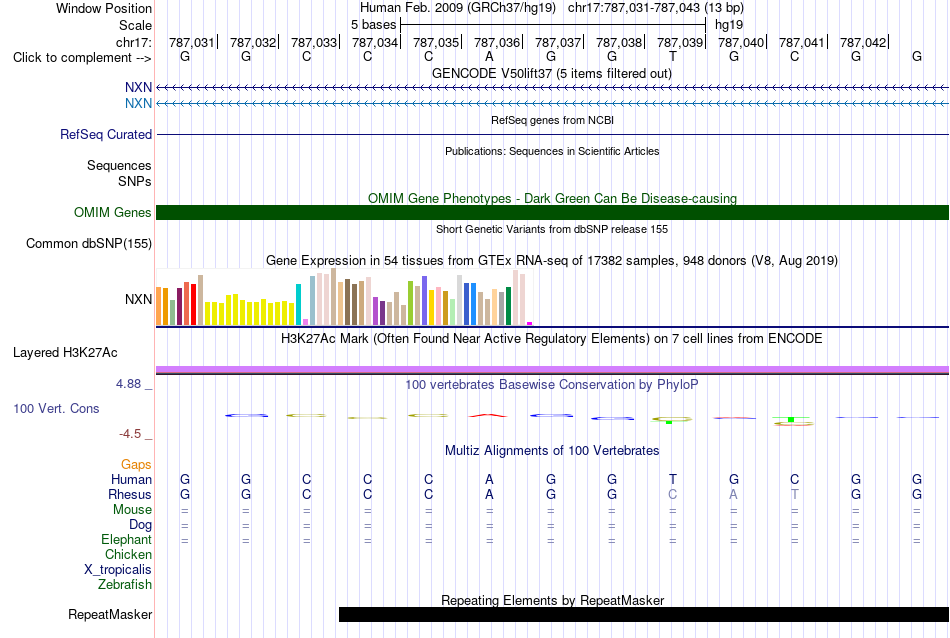Click the Sequences track label
Screen dimensions: 950x638
click(119, 165)
